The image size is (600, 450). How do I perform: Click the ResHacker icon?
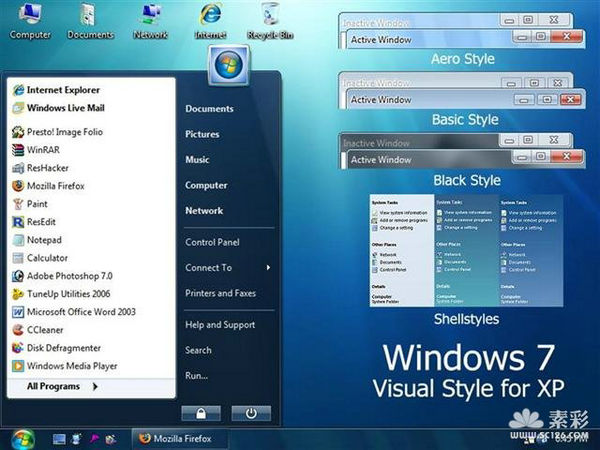18,168
